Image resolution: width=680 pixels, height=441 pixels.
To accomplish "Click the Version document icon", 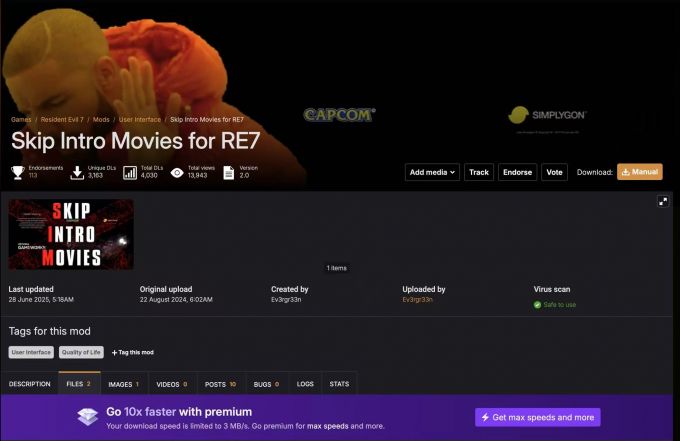I will point(229,173).
